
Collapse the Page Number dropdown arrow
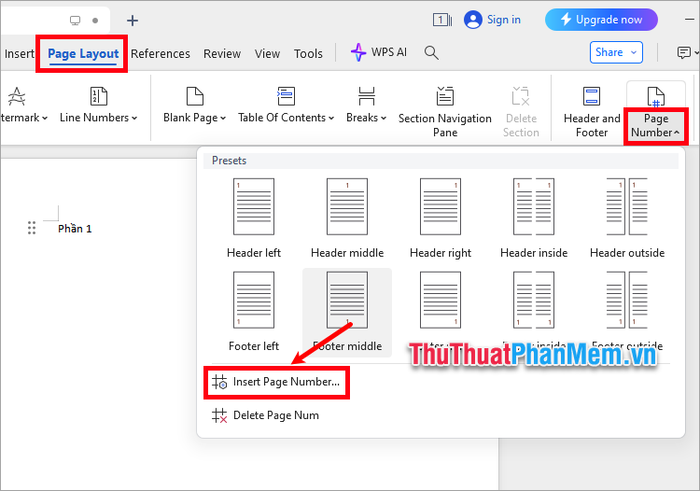pyautogui.click(x=676, y=133)
